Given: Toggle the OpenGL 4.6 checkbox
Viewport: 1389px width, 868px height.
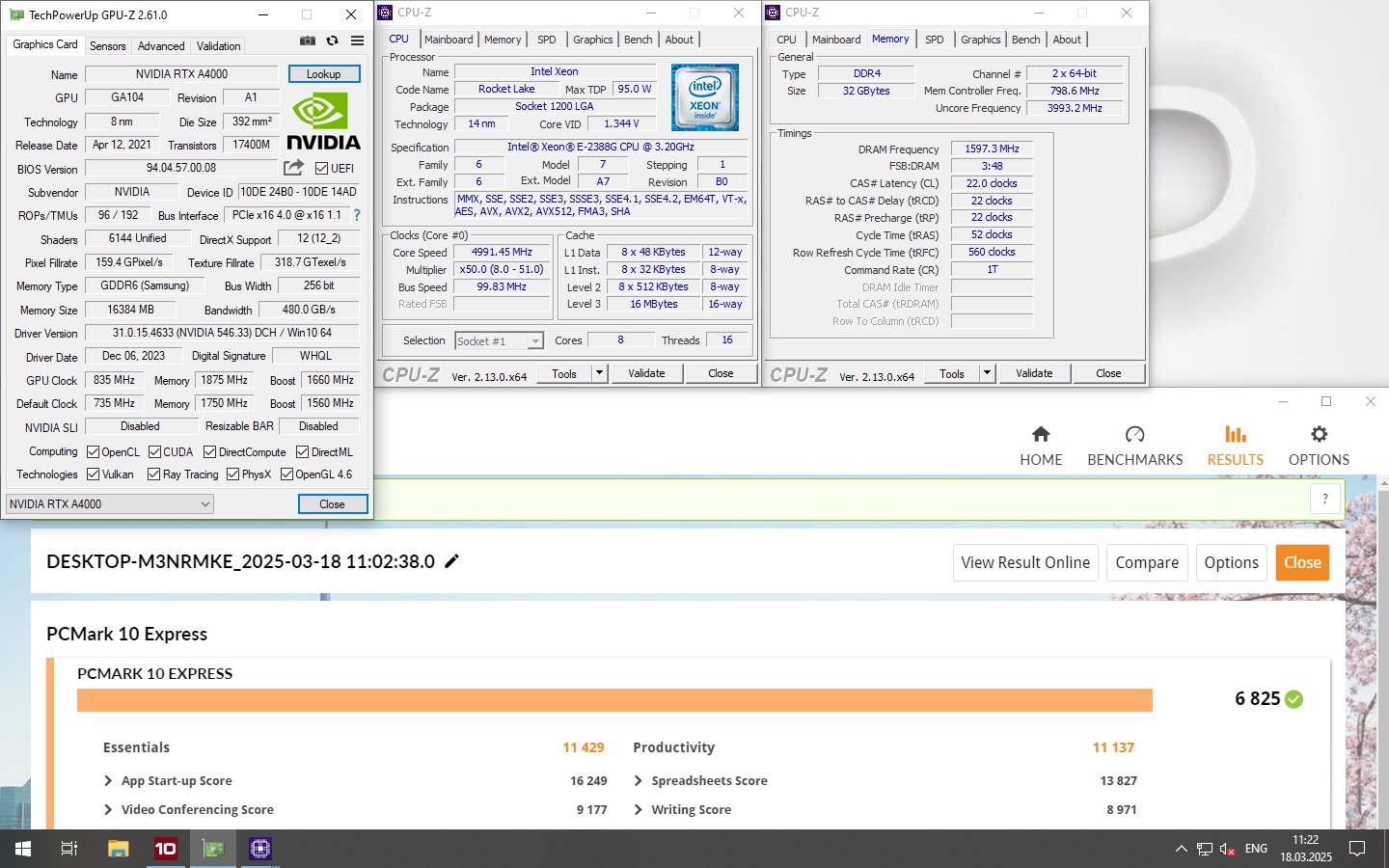Looking at the screenshot, I should (286, 474).
